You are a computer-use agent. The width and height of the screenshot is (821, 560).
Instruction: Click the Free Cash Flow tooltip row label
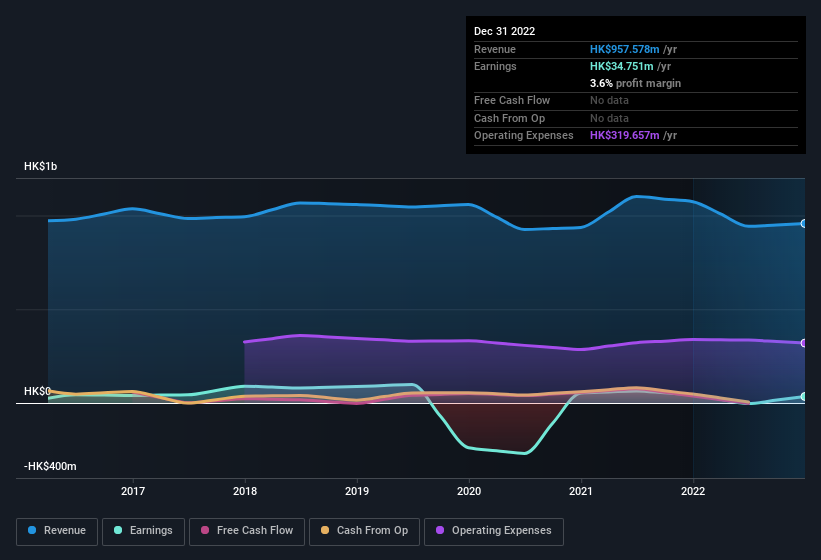(x=512, y=100)
